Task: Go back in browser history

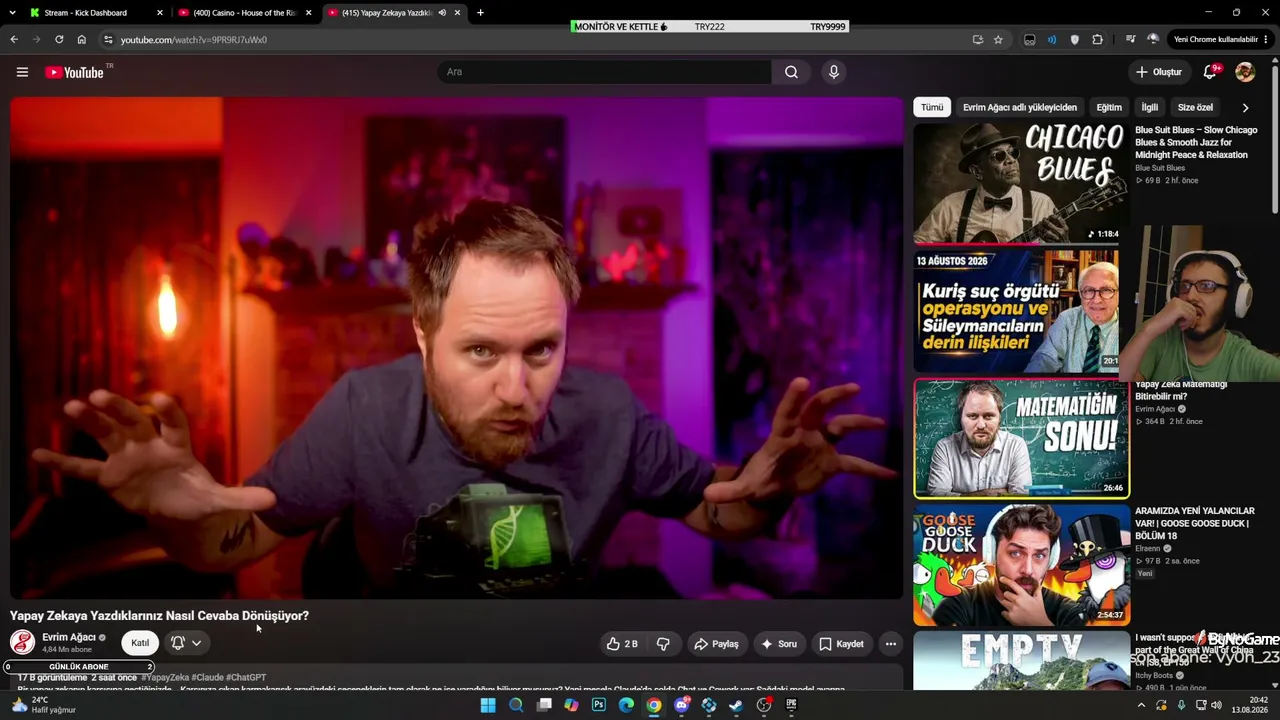Action: pyautogui.click(x=14, y=40)
